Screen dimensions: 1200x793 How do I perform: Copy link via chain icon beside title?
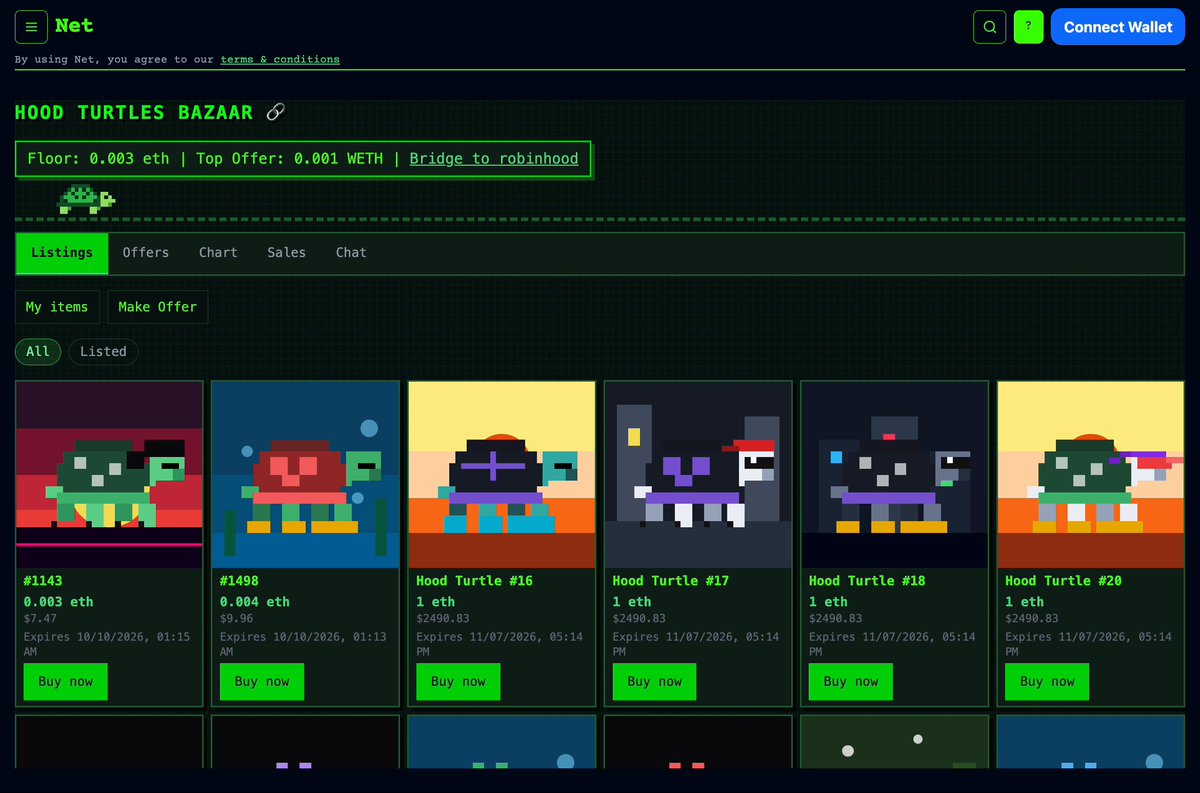coord(276,112)
